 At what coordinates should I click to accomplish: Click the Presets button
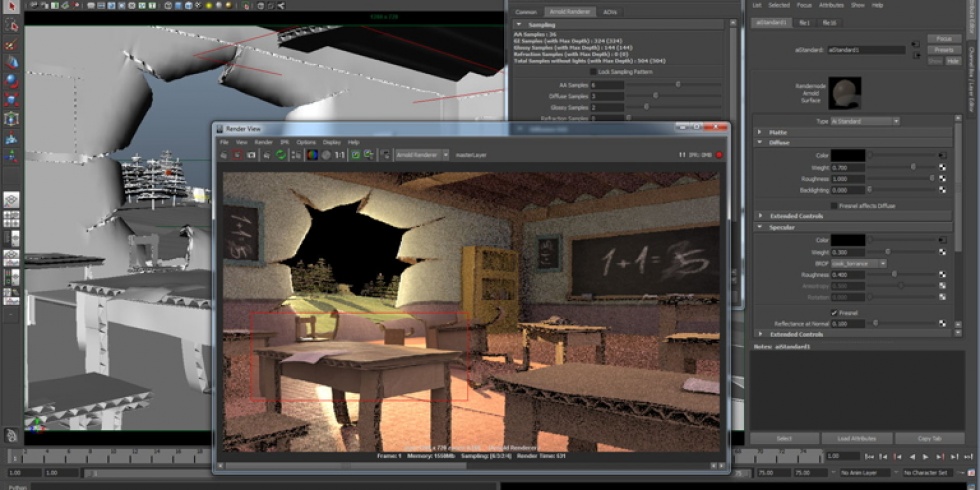(x=942, y=49)
